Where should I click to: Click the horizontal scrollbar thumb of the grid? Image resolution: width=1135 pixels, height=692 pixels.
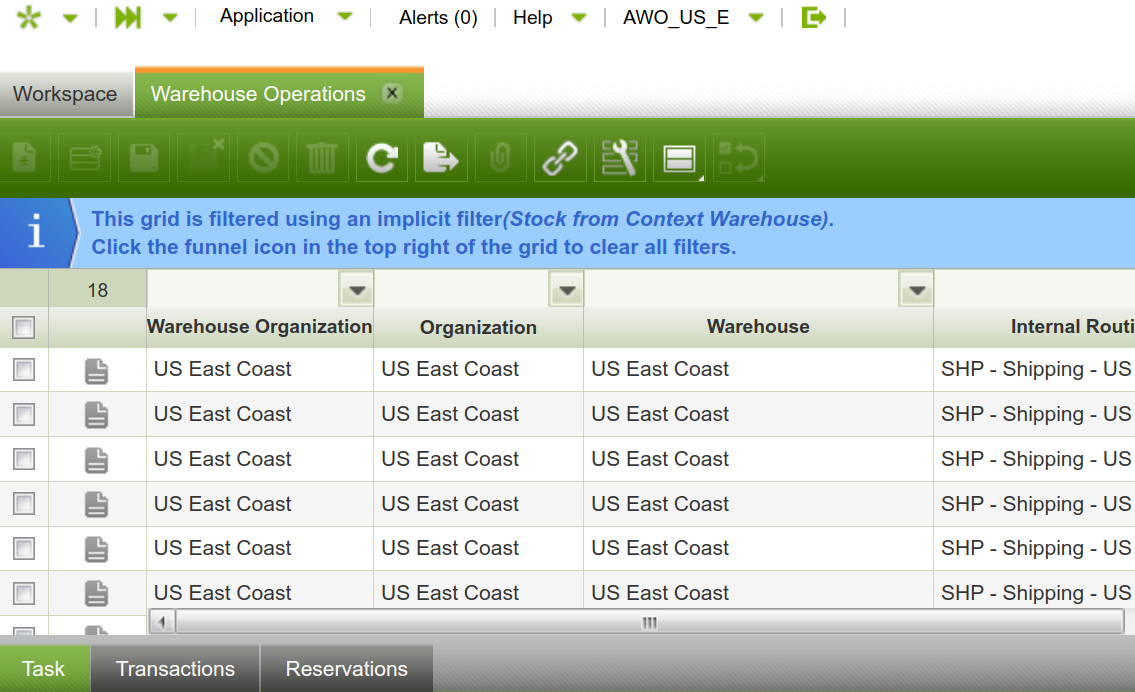click(649, 622)
